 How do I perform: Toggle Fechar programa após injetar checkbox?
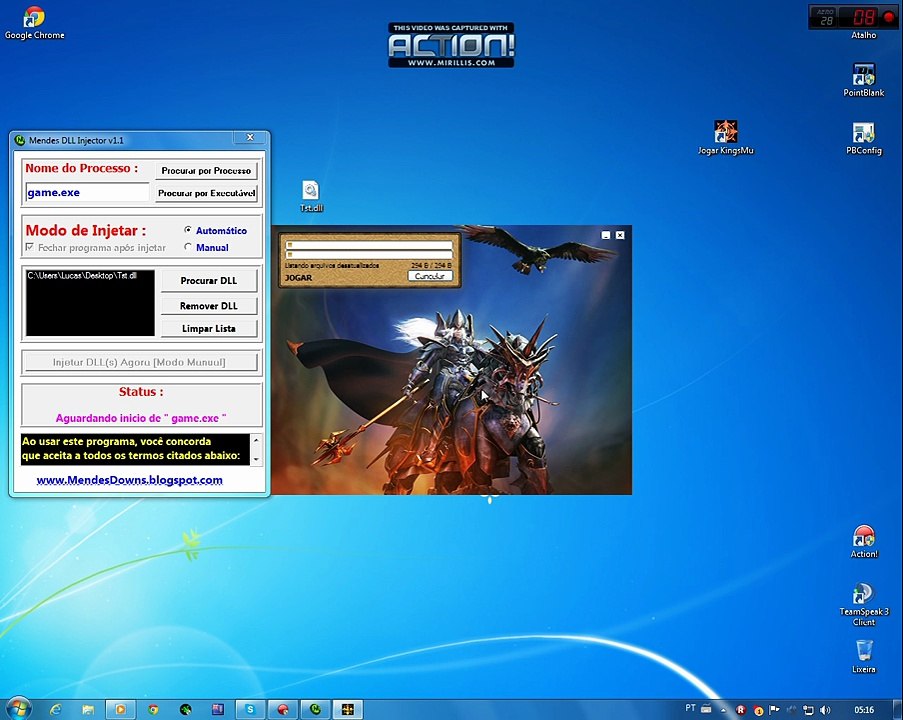click(96, 247)
